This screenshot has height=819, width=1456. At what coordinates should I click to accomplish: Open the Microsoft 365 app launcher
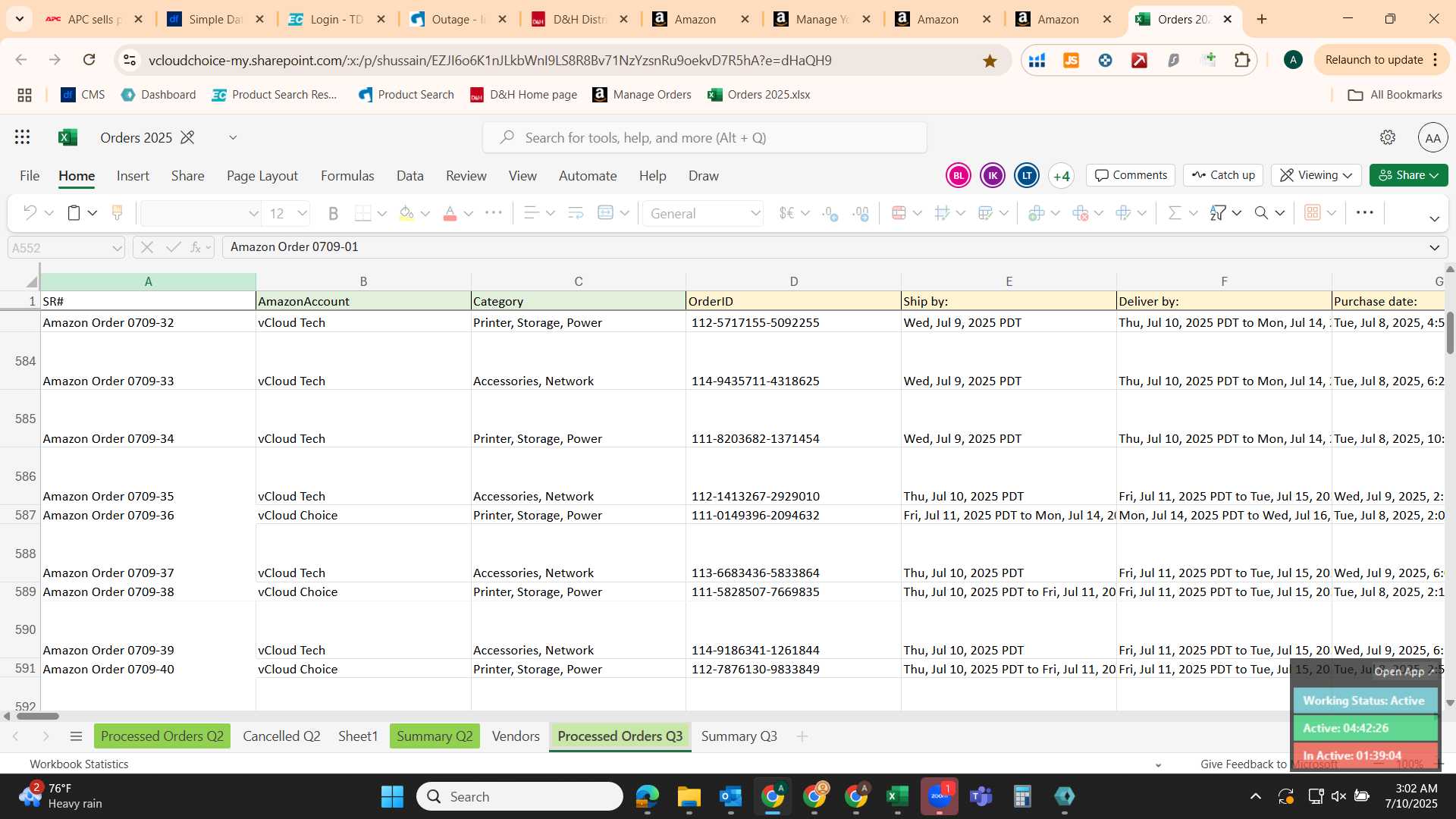tap(22, 137)
